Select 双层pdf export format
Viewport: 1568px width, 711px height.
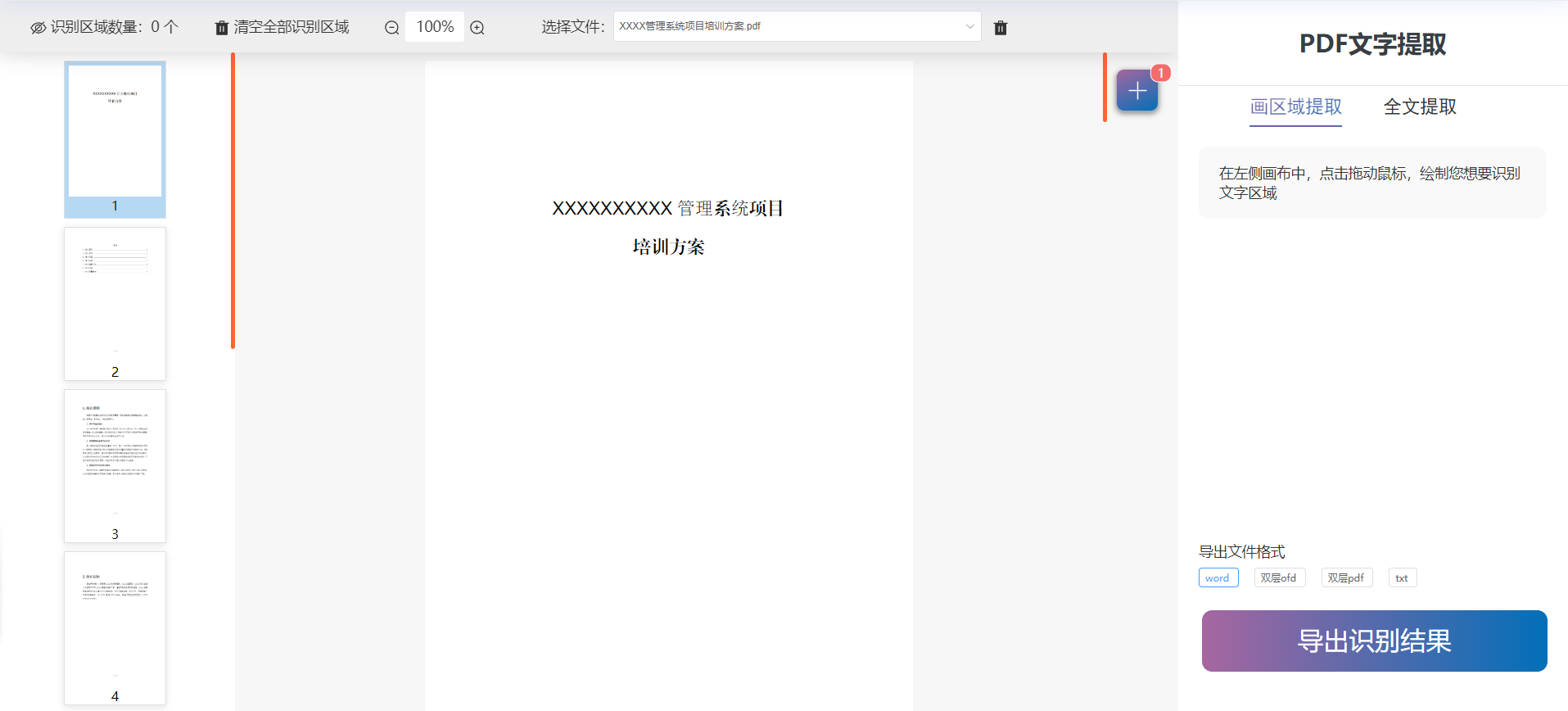point(1346,578)
